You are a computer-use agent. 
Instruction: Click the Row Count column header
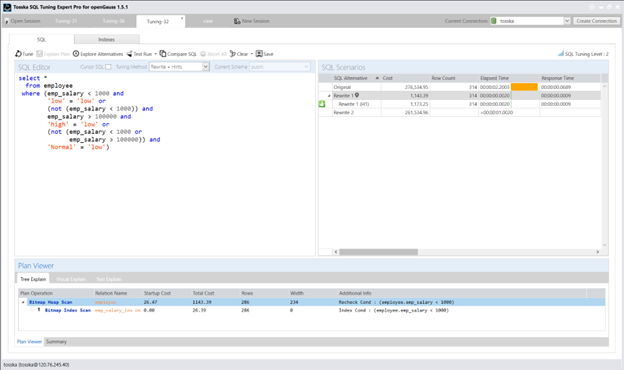[x=454, y=78]
